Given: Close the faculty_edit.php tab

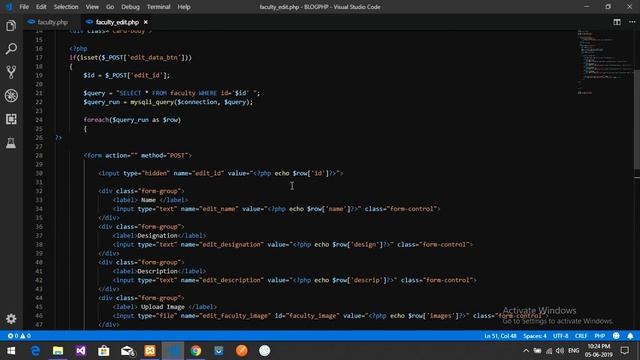Looking at the screenshot, I should [146, 22].
